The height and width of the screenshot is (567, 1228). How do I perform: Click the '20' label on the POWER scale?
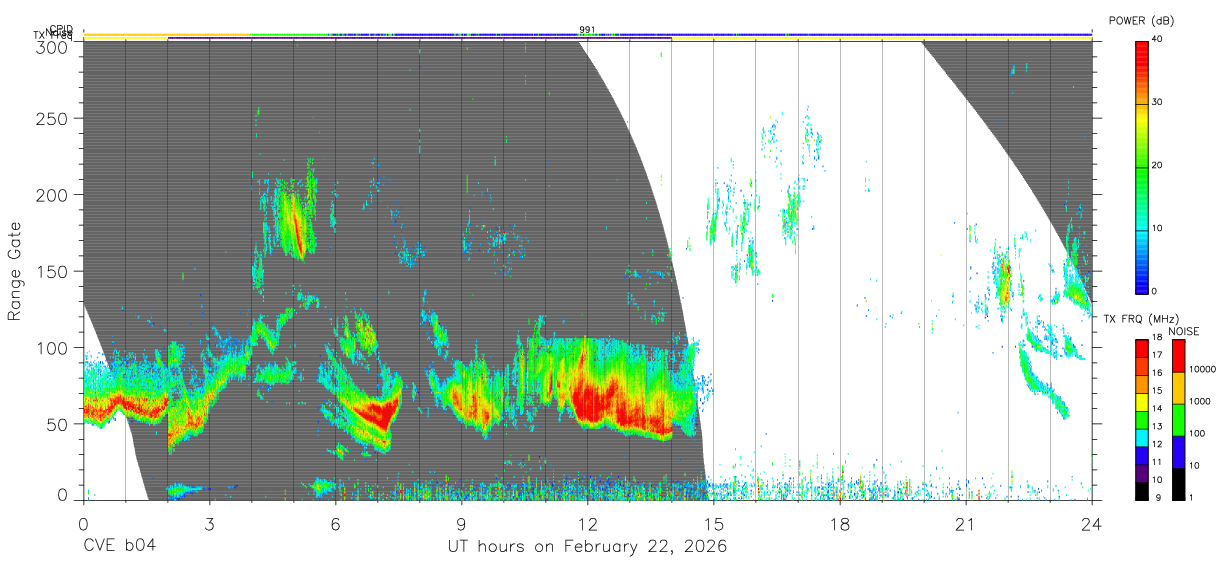[1159, 165]
